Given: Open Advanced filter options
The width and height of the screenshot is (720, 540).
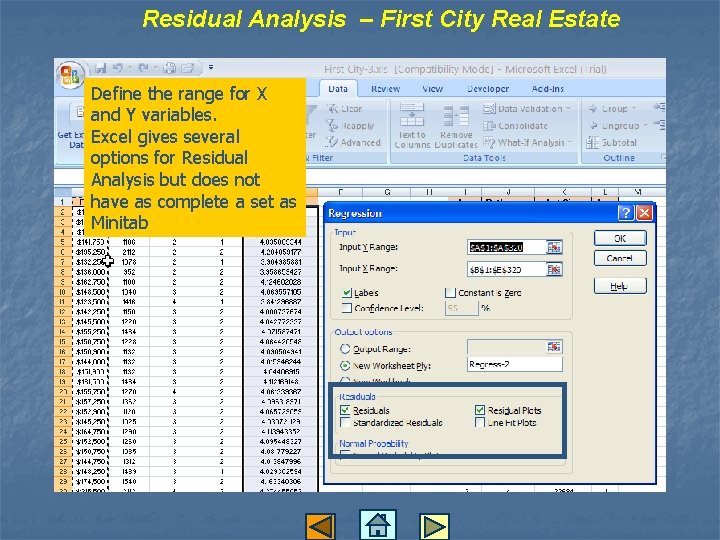Looking at the screenshot, I should coord(353,143).
